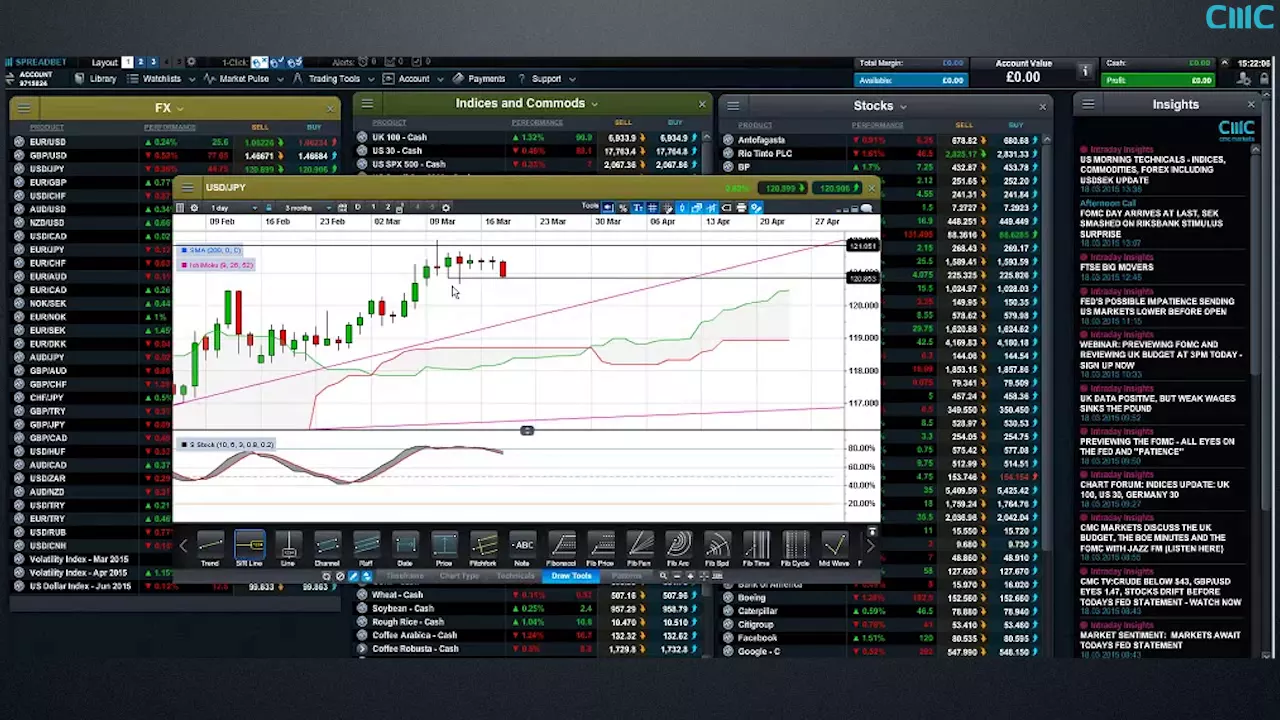The image size is (1280, 720).
Task: Select the Fib Cycle tool
Action: coord(795,548)
